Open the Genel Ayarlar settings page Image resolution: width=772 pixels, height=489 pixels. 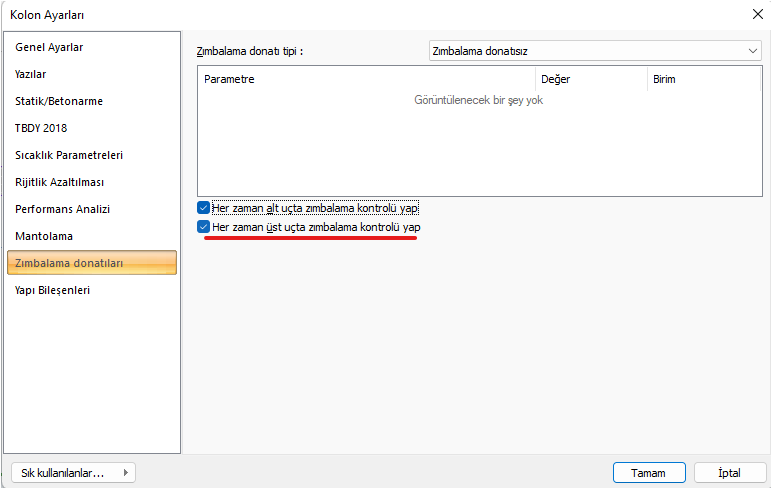tap(49, 47)
